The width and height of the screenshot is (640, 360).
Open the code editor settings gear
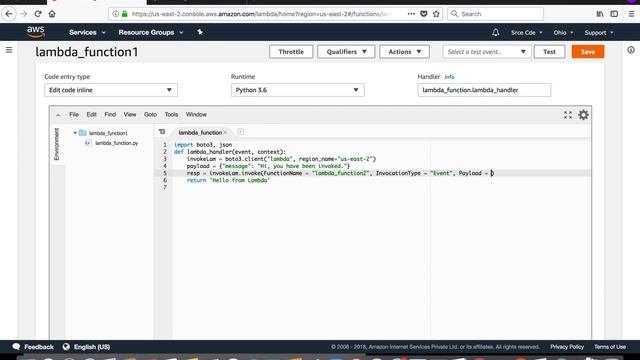584,115
